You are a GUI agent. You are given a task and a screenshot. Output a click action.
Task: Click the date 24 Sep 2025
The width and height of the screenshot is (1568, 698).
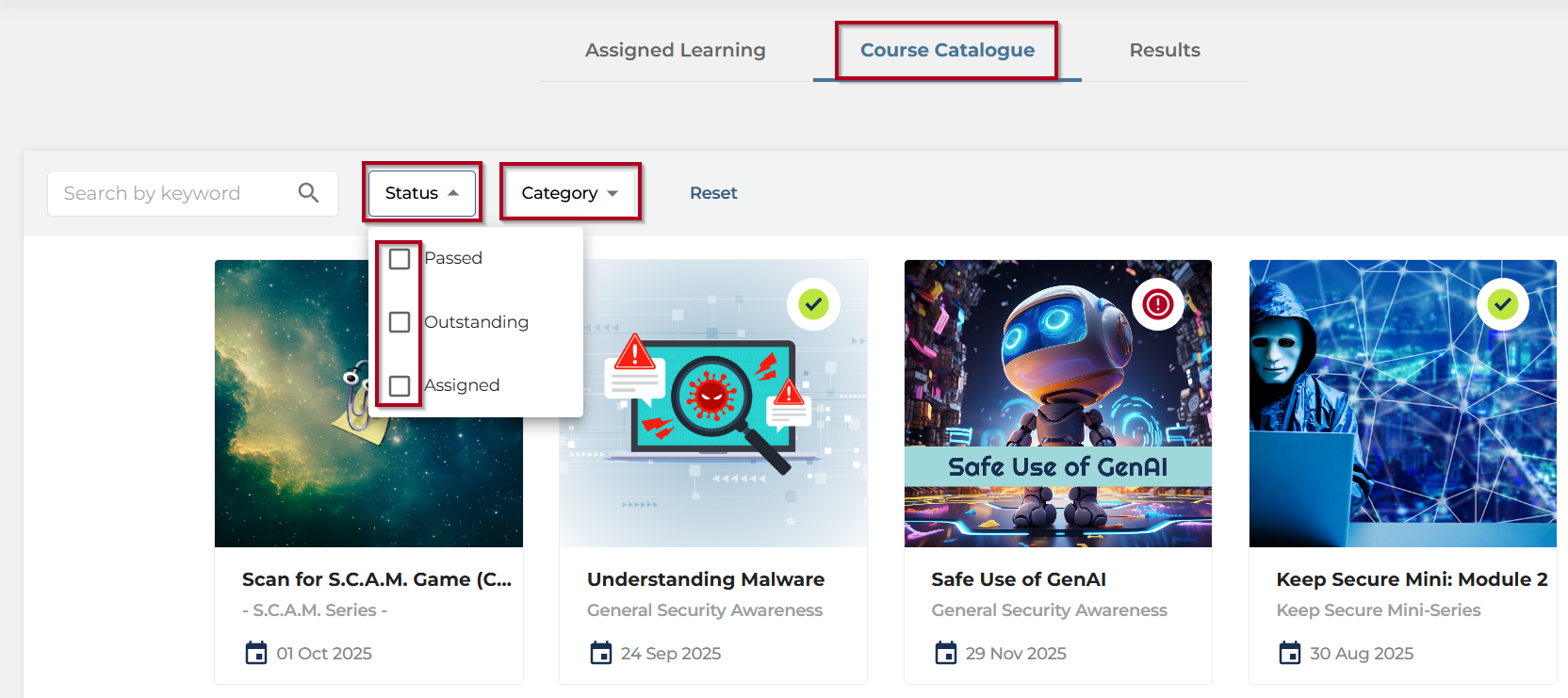click(671, 654)
